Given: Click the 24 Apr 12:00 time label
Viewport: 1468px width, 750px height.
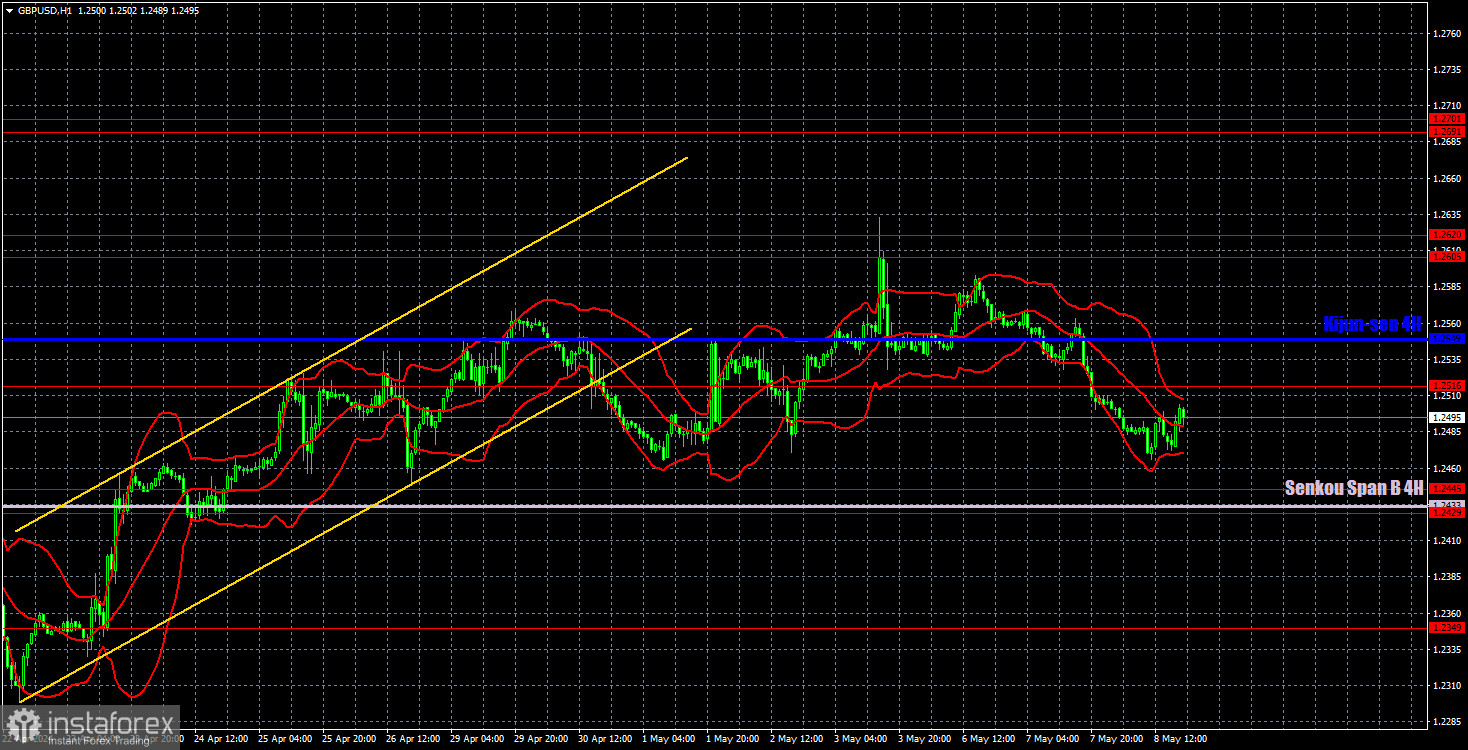Looking at the screenshot, I should 221,739.
